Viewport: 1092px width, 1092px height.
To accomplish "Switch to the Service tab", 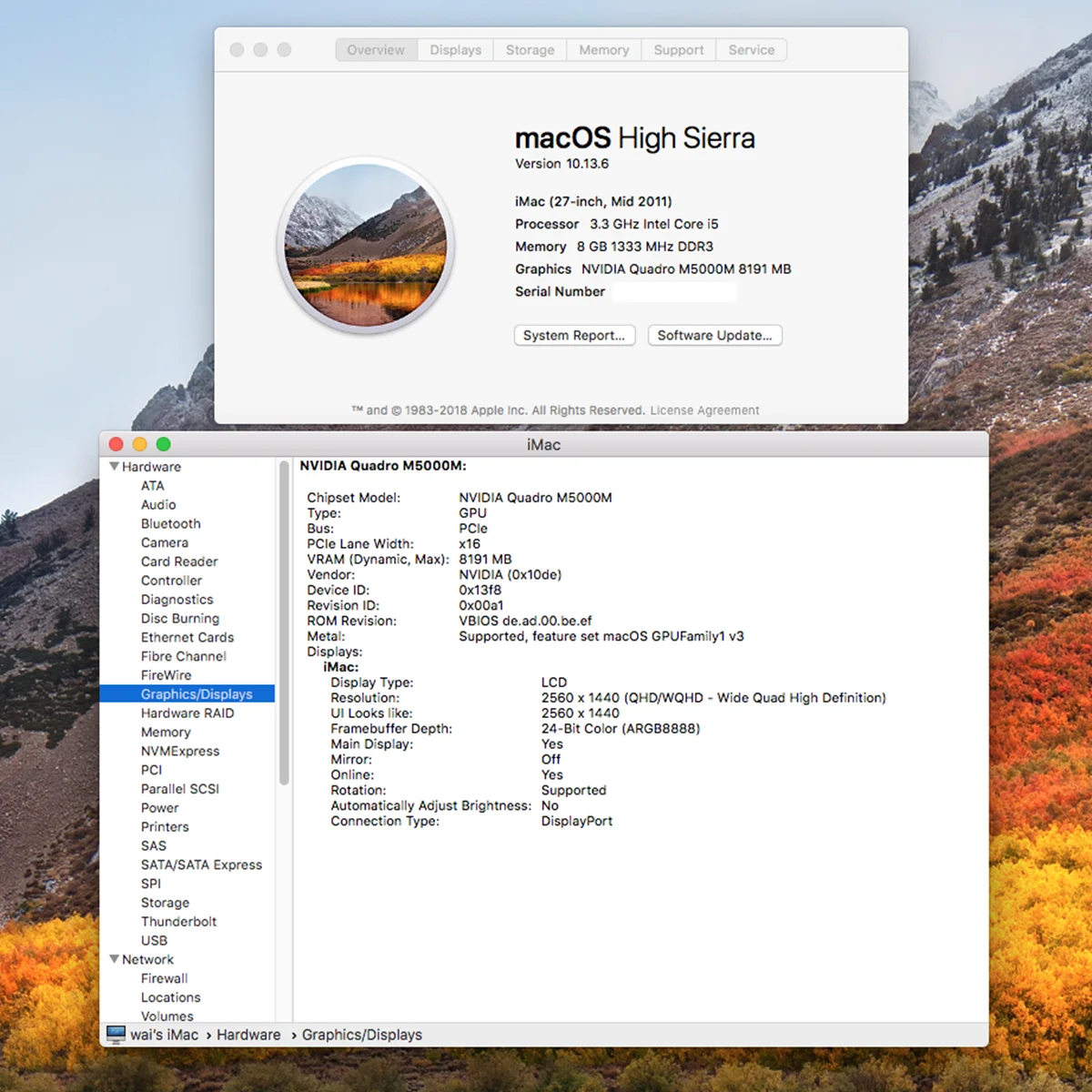I will [752, 50].
